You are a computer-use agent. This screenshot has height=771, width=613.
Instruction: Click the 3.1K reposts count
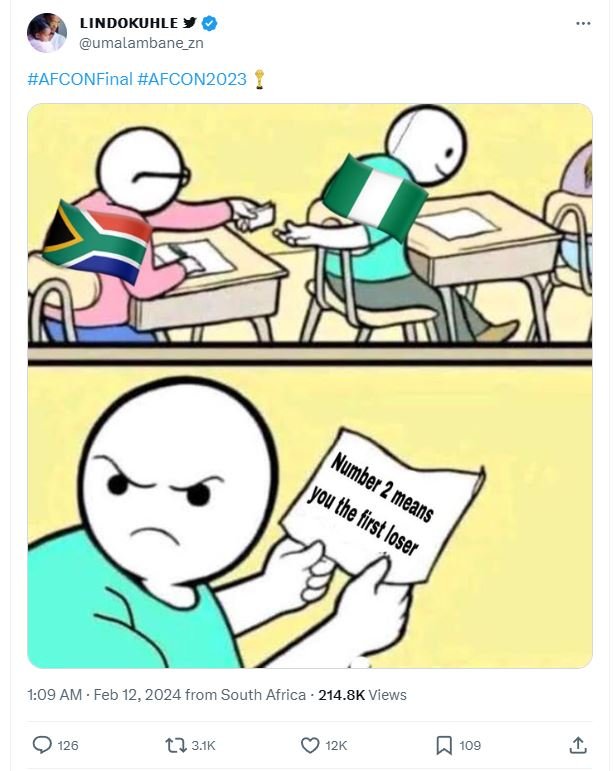[x=204, y=745]
